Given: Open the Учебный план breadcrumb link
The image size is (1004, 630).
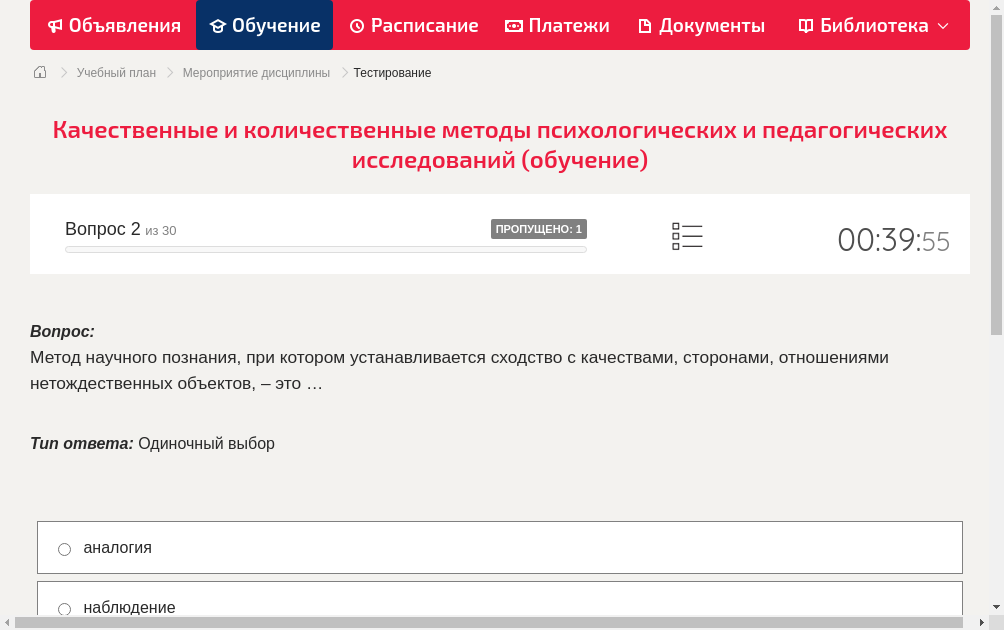Looking at the screenshot, I should pos(114,72).
